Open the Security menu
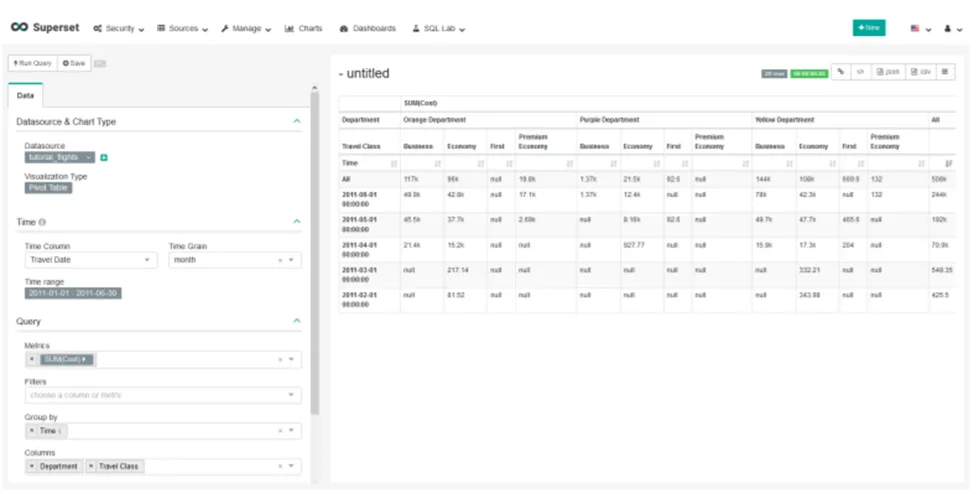 (x=119, y=29)
